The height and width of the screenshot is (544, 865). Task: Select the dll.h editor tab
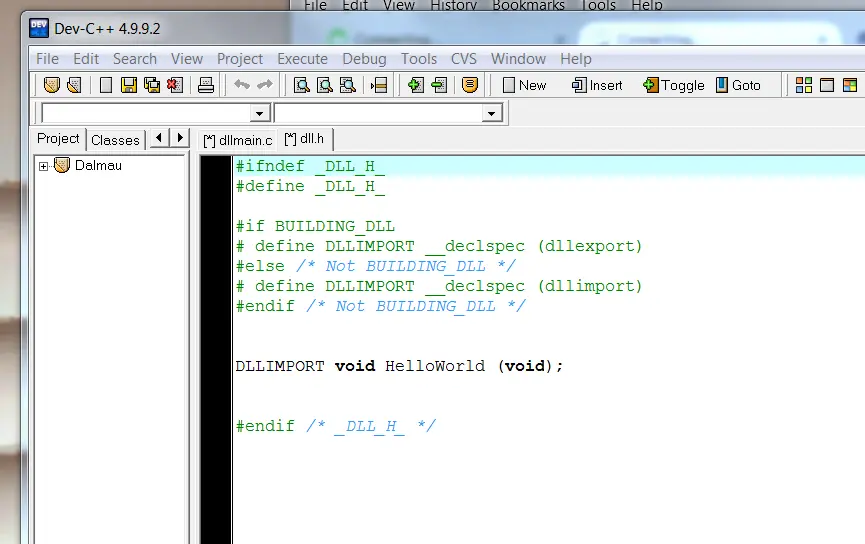click(304, 139)
